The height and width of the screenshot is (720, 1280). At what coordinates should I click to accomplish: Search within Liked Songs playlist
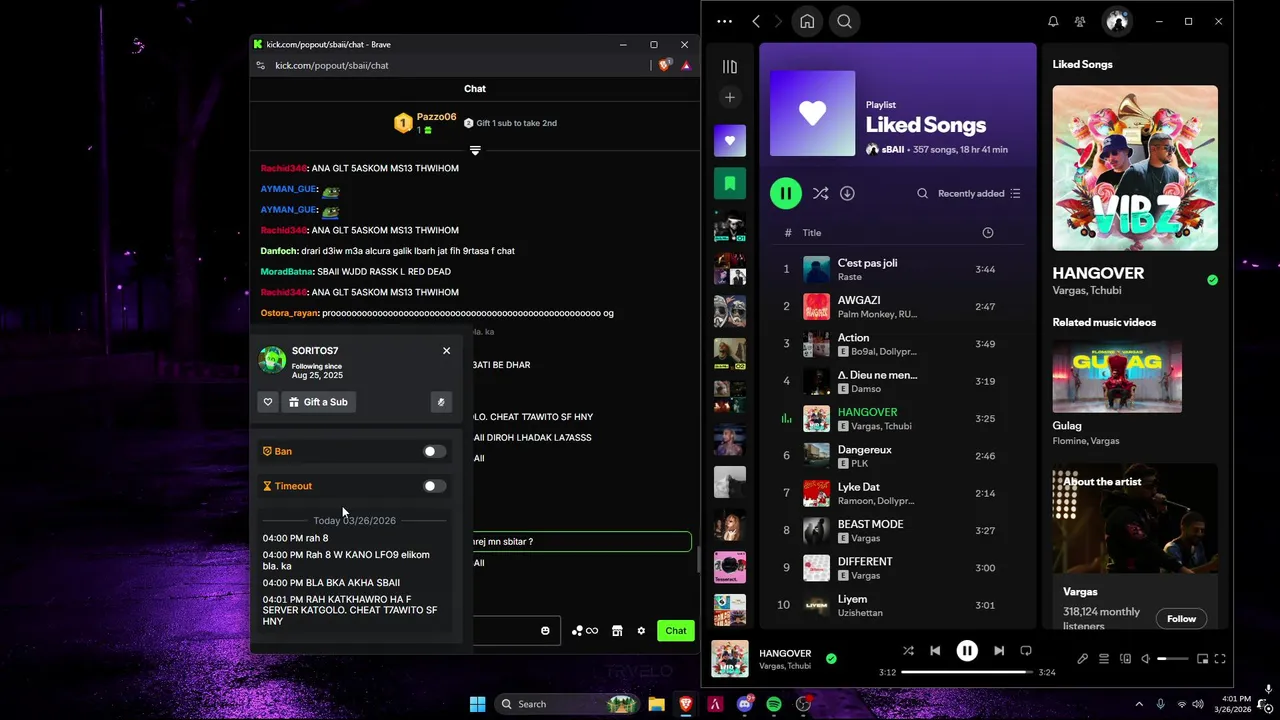(x=922, y=193)
